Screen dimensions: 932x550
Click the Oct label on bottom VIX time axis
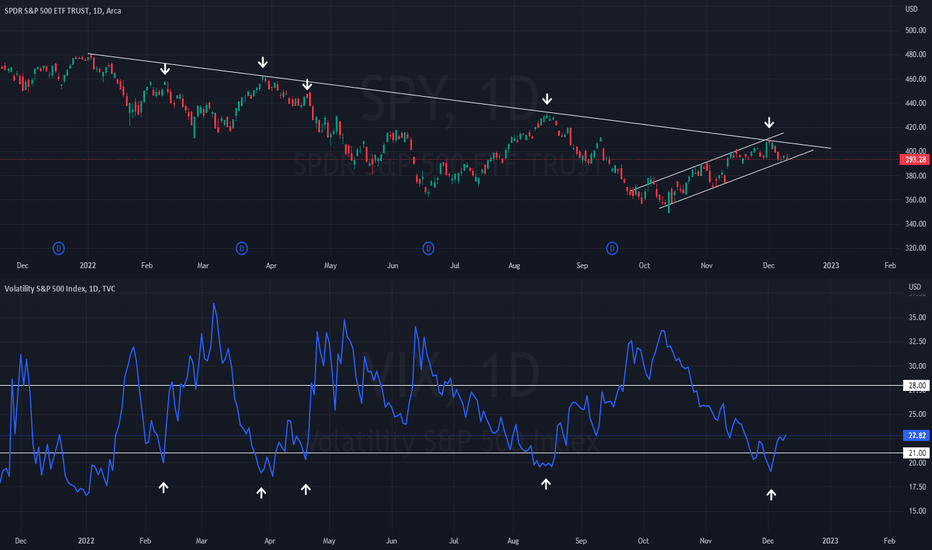[643, 541]
